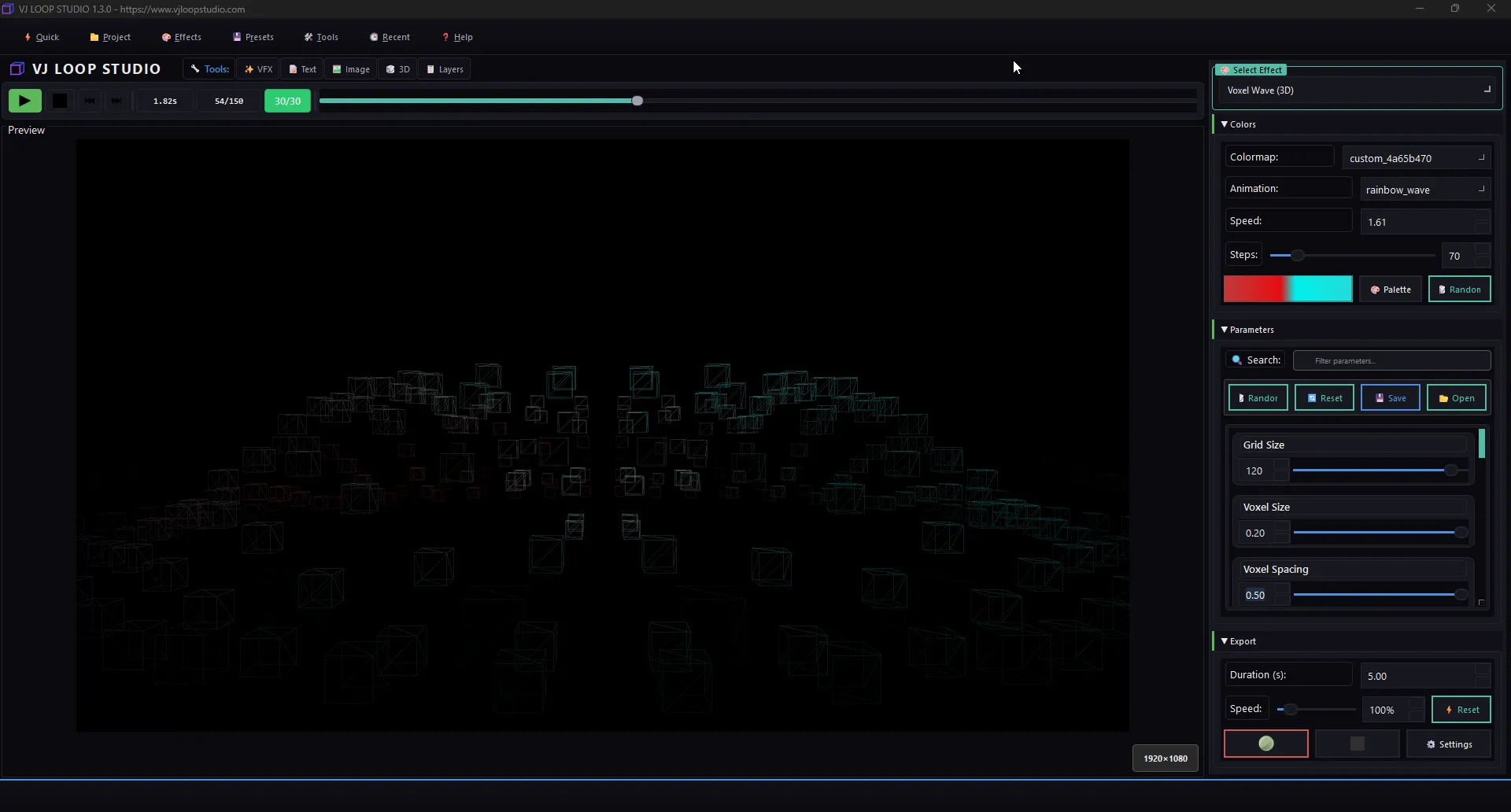Image resolution: width=1511 pixels, height=812 pixels.
Task: Open export Settings gear button
Action: tap(1449, 744)
